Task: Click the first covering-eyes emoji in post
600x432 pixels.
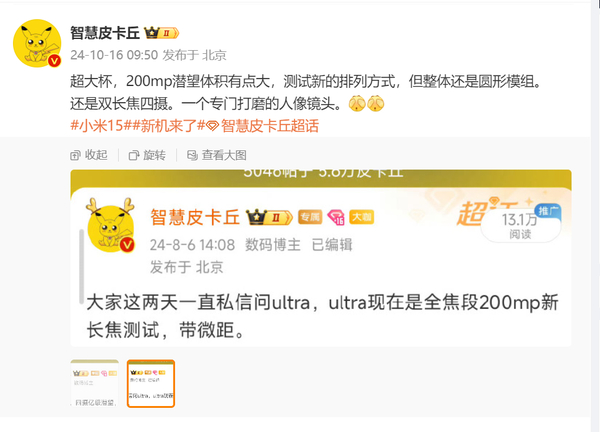Action: coord(357,103)
